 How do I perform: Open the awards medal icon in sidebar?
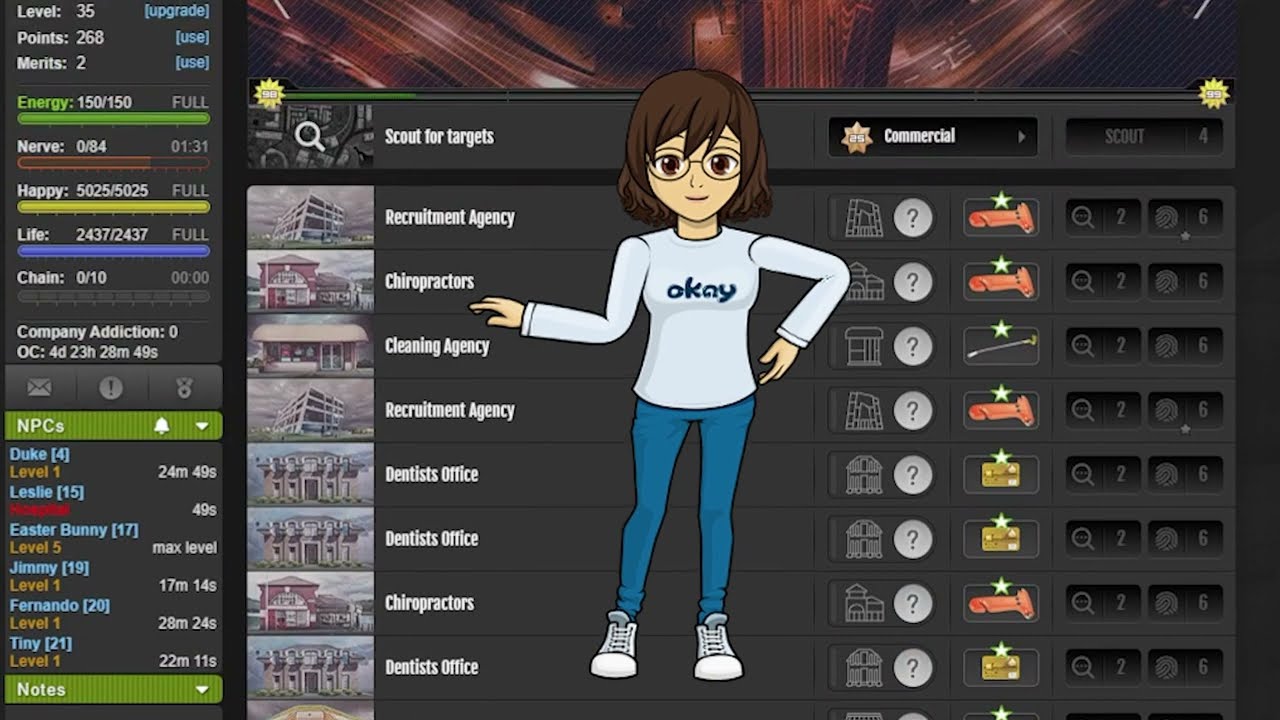[x=183, y=388]
